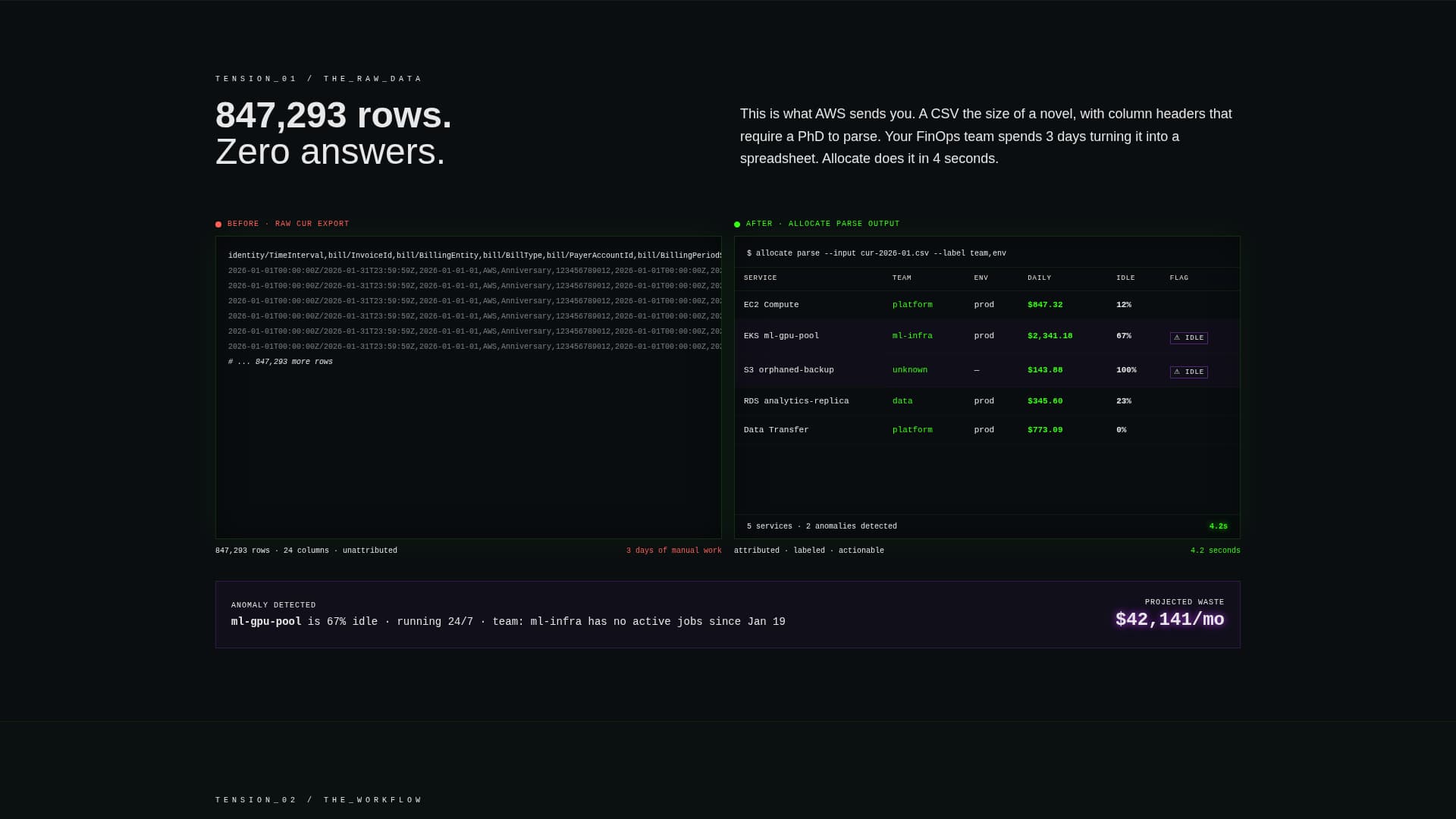Click the '$773.09' daily cost
The width and height of the screenshot is (1456, 819).
click(1045, 430)
